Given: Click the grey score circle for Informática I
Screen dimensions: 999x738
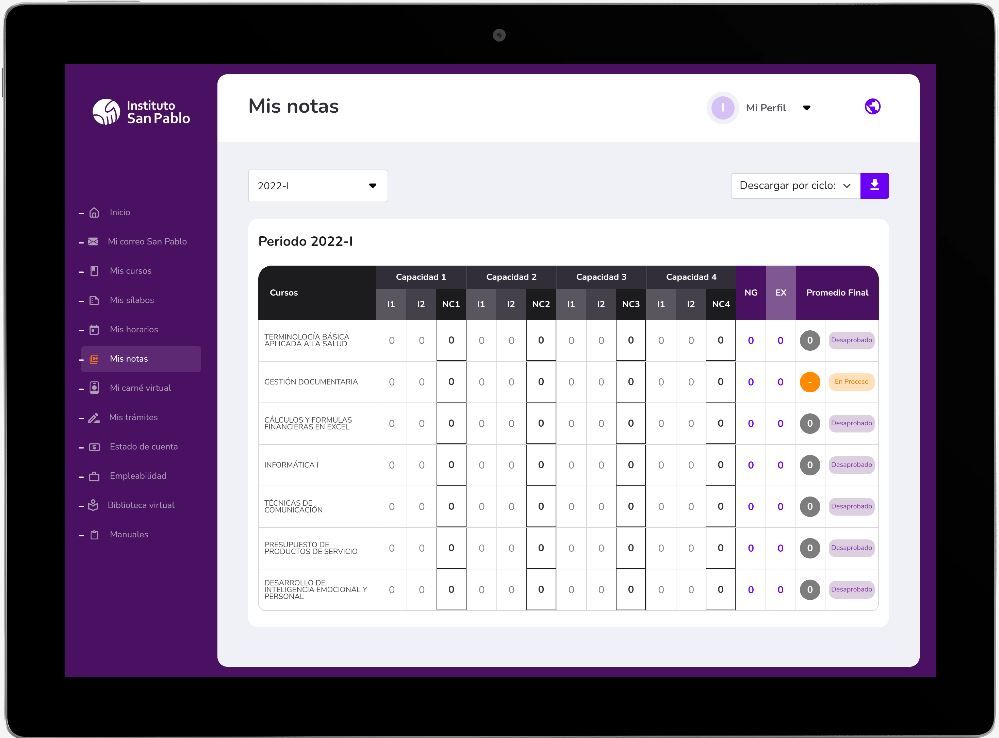Looking at the screenshot, I should pos(810,465).
